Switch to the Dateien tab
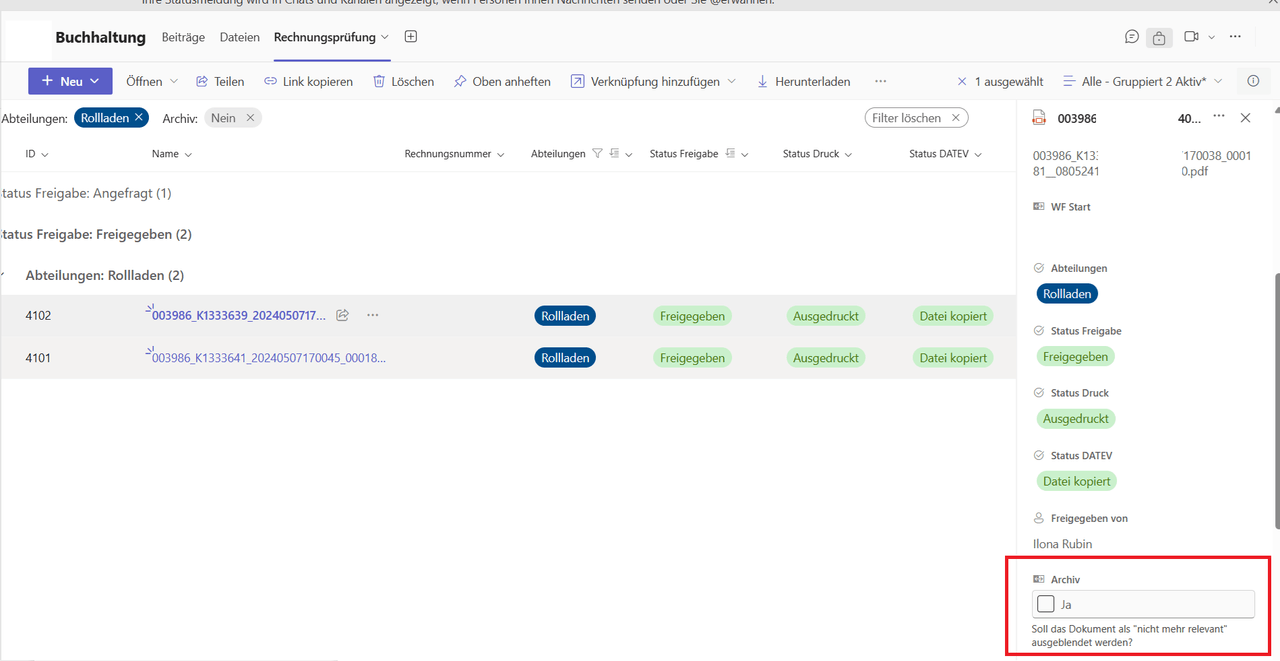Viewport: 1280px width, 661px height. point(239,37)
